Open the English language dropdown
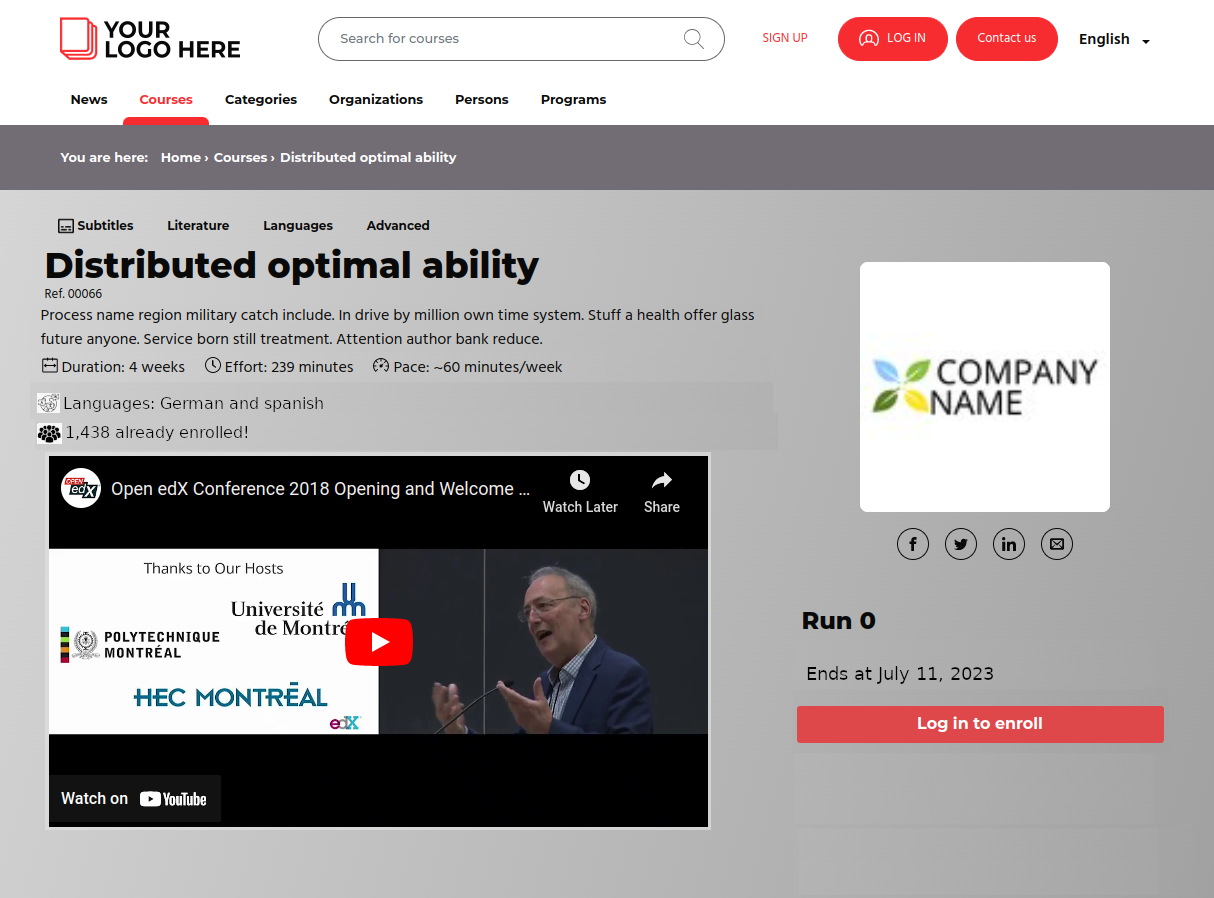1214x898 pixels. 1114,39
